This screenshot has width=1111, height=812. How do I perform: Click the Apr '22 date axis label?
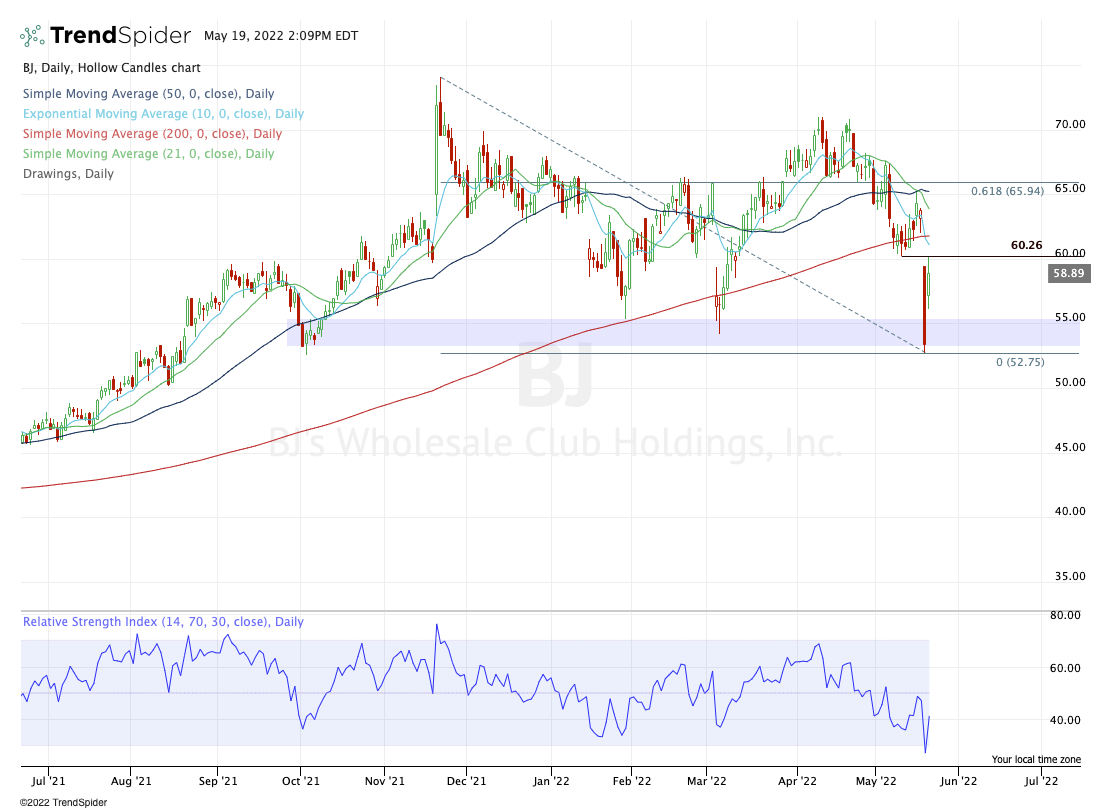[798, 781]
